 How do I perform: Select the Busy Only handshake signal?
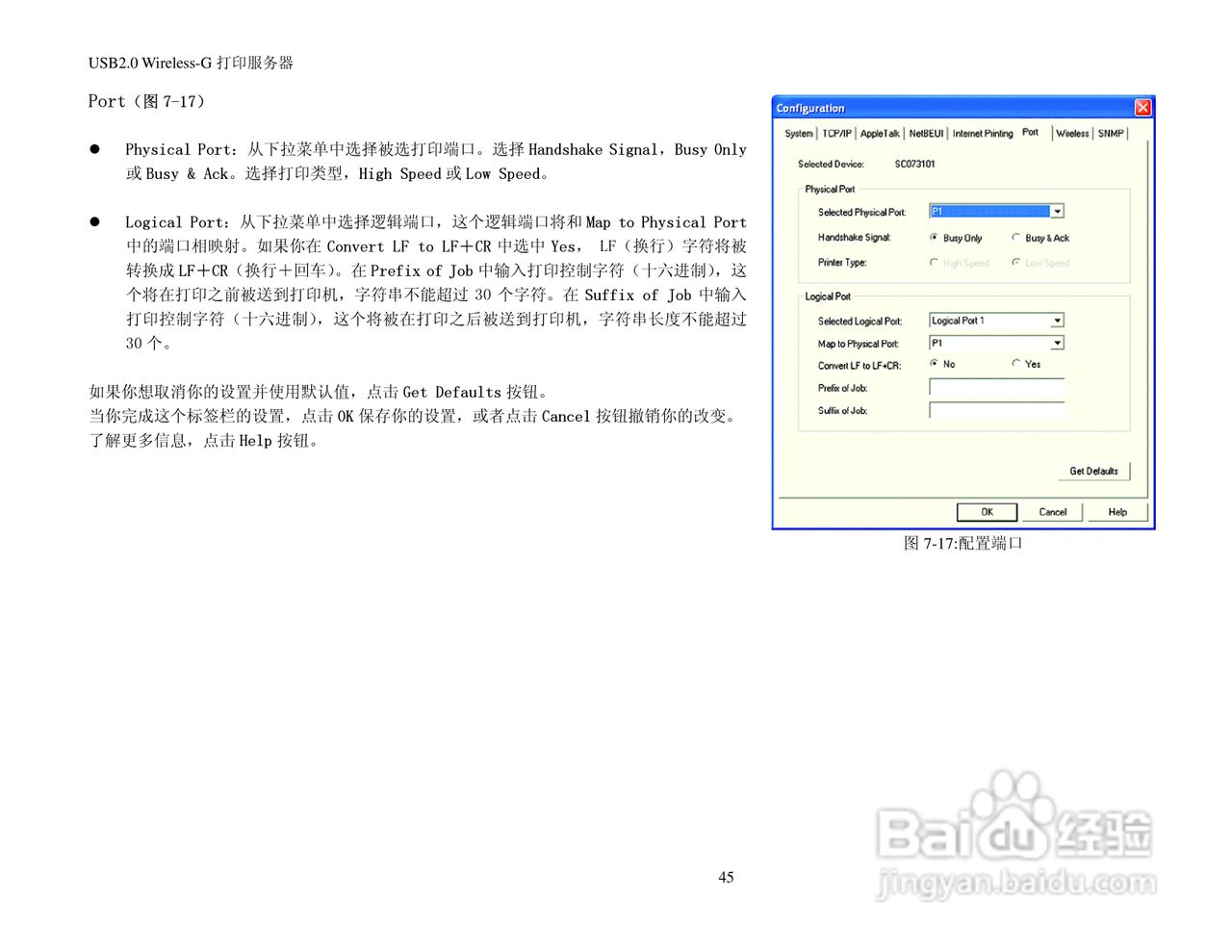click(x=933, y=238)
